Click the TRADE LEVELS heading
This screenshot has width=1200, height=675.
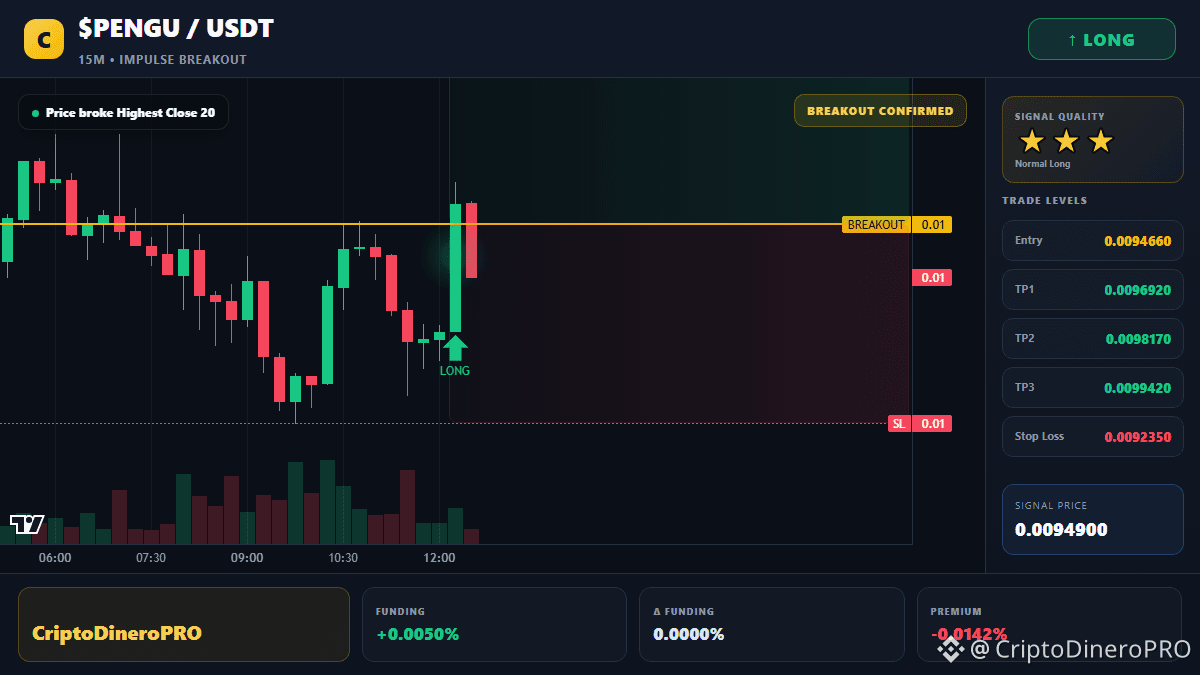(x=1045, y=201)
